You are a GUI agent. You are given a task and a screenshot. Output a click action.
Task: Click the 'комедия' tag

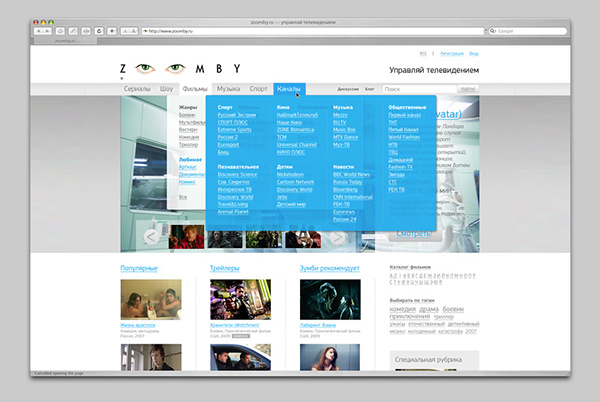[403, 309]
